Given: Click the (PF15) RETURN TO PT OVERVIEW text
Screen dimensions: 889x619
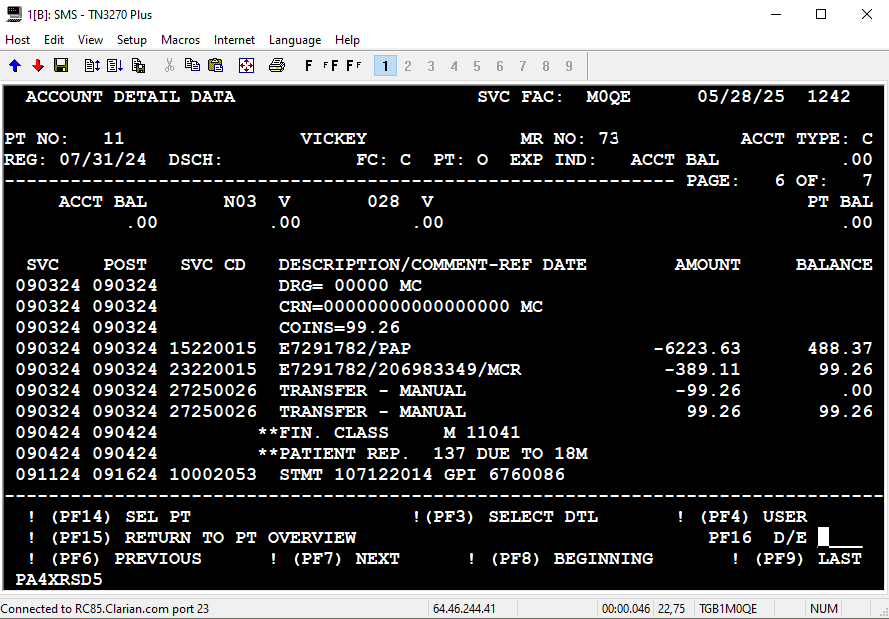Looking at the screenshot, I should 204,538.
